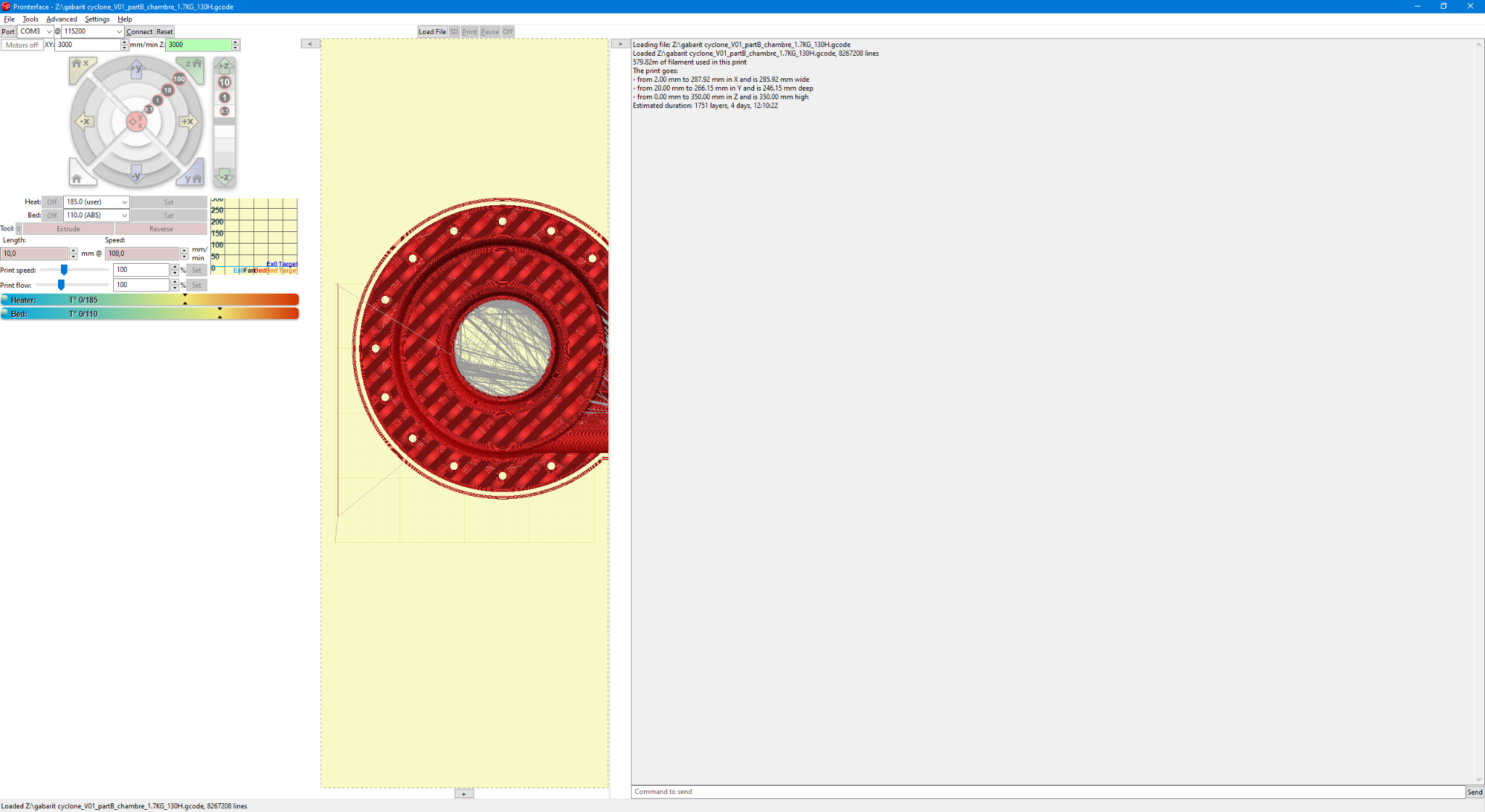Screen dimensions: 1485x812
Task: Increase the Z feedrate with spinner up
Action: [236, 42]
